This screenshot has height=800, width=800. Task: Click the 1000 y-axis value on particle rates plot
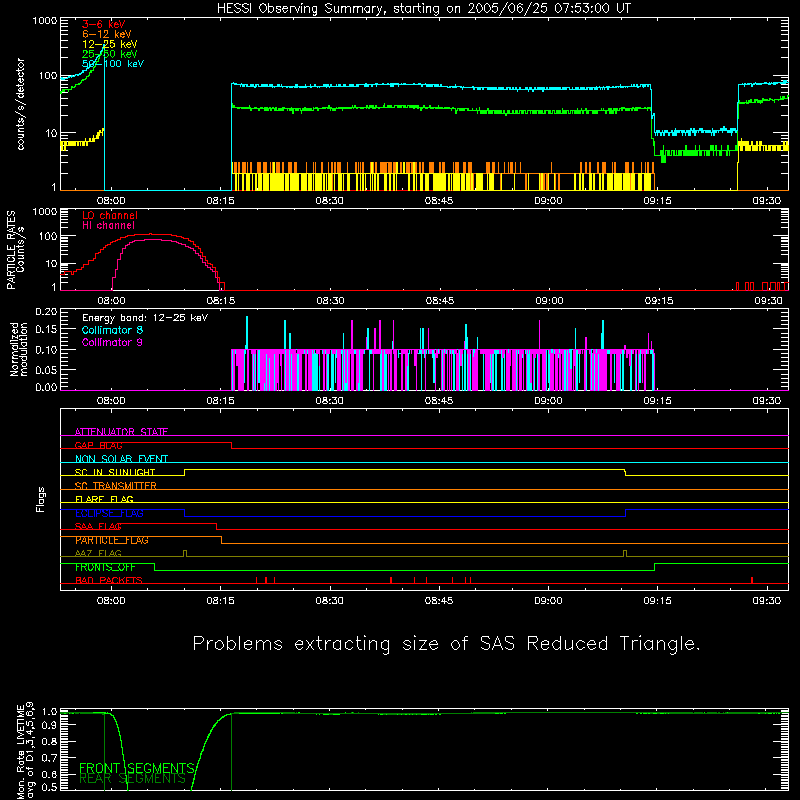click(x=45, y=212)
